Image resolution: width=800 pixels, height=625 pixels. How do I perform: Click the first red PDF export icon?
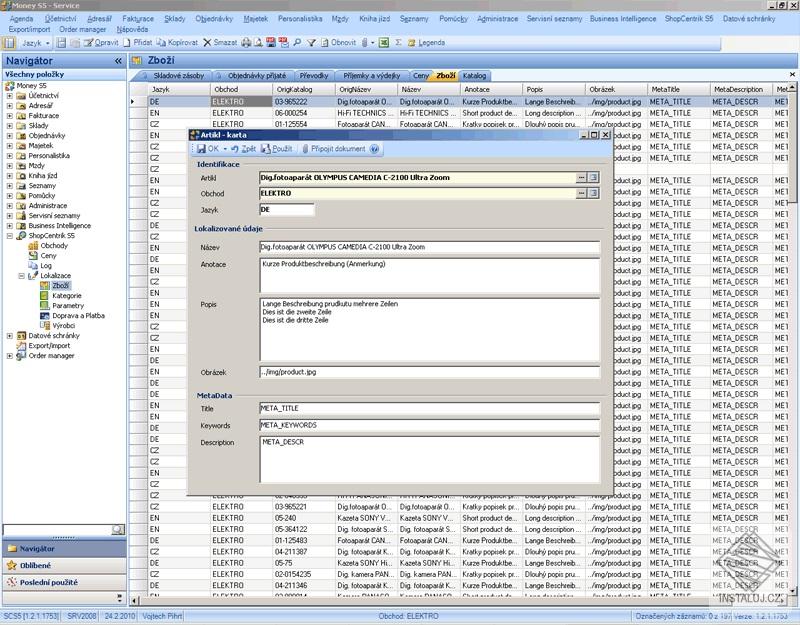point(271,43)
